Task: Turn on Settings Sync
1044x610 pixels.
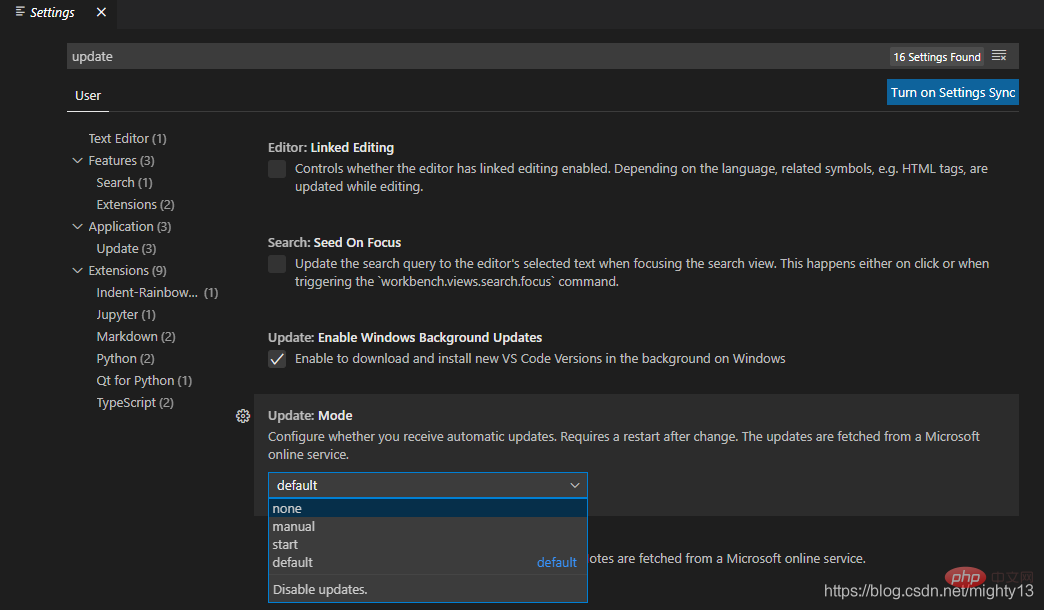Action: click(953, 93)
